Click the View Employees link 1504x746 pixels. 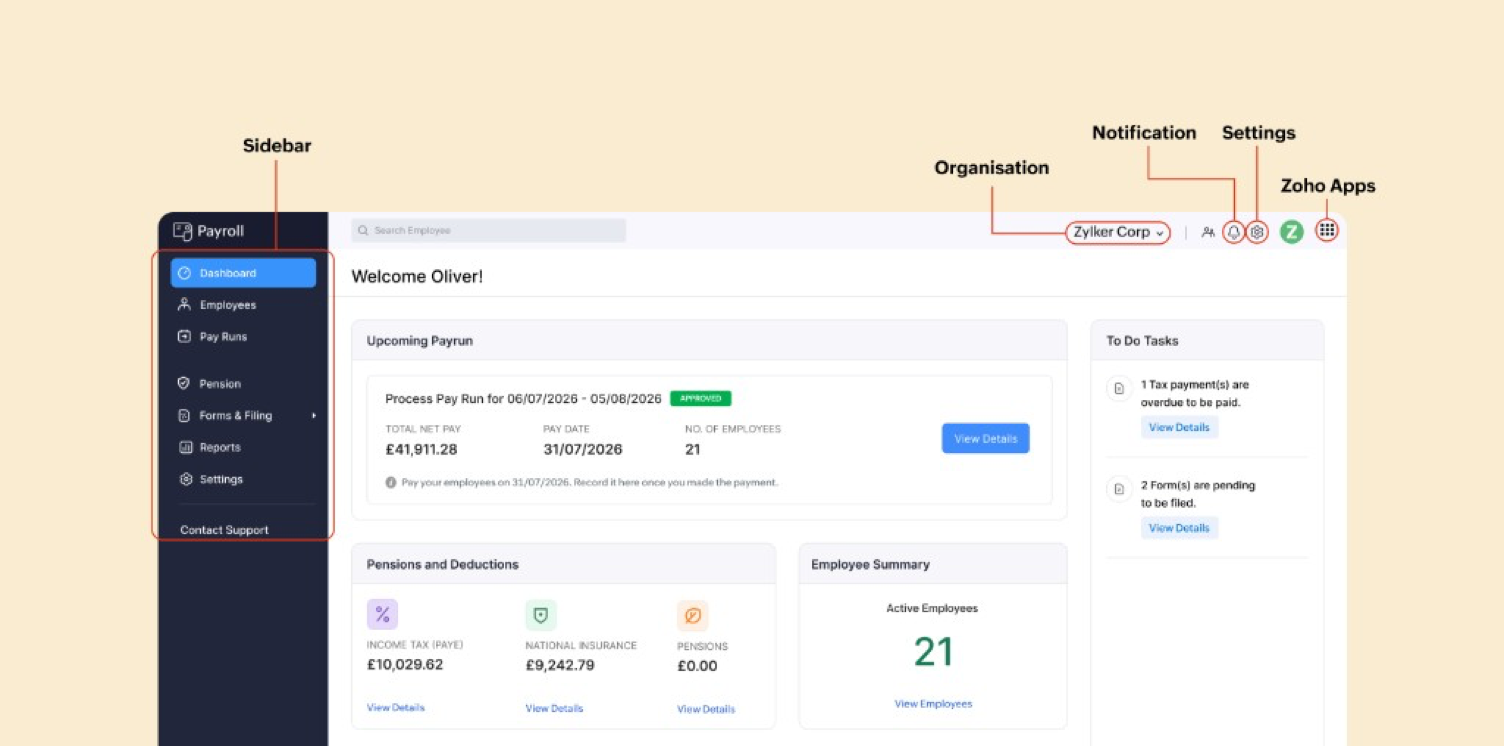933,704
